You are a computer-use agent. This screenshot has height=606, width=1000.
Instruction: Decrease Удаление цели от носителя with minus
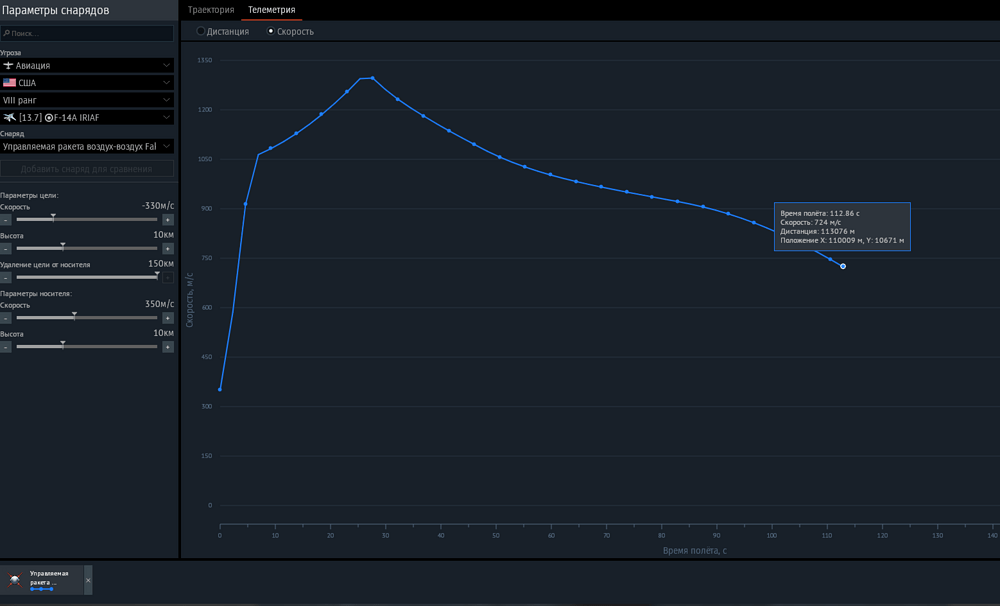[6, 277]
